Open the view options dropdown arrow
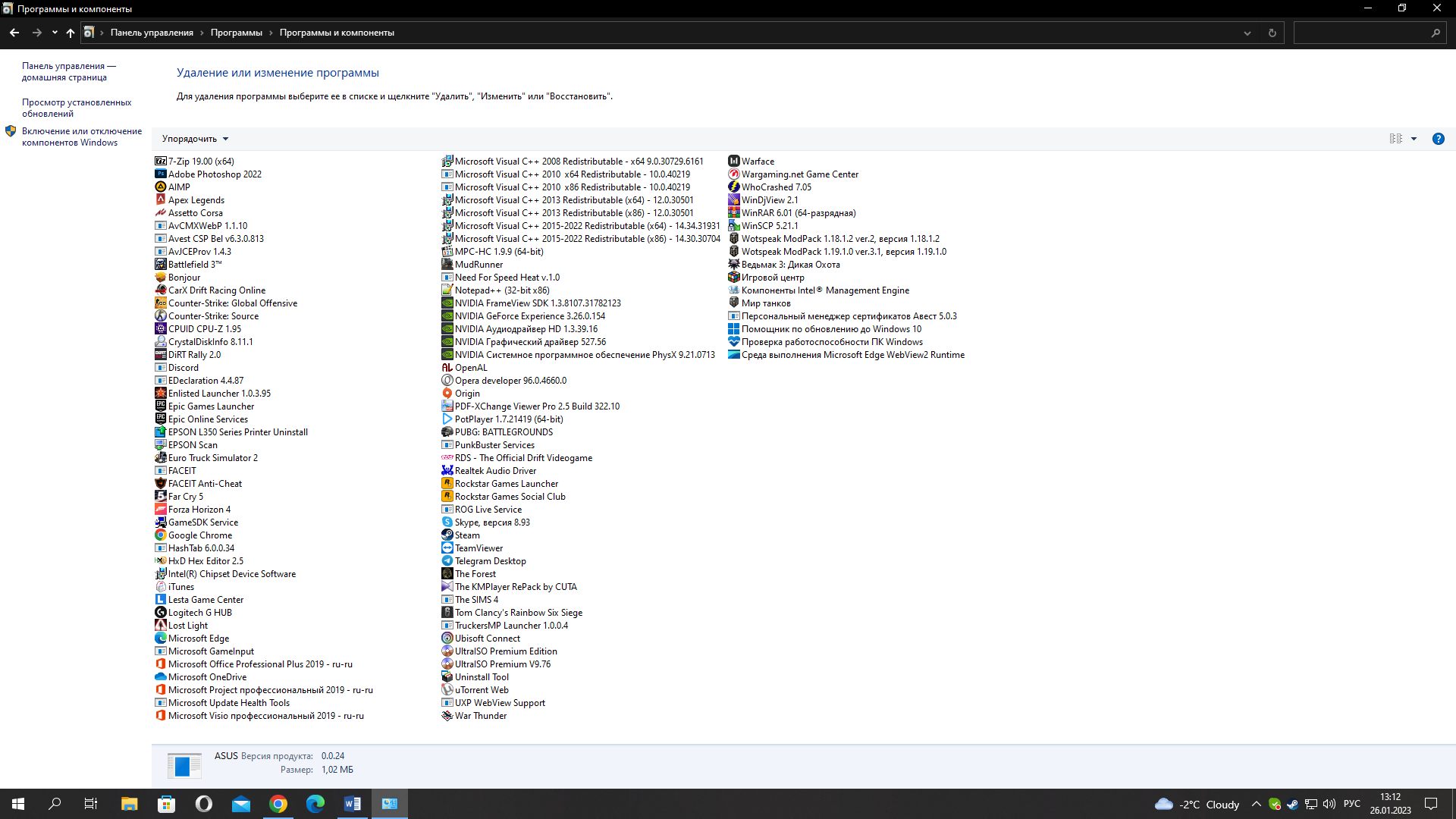The height and width of the screenshot is (819, 1456). tap(1414, 139)
